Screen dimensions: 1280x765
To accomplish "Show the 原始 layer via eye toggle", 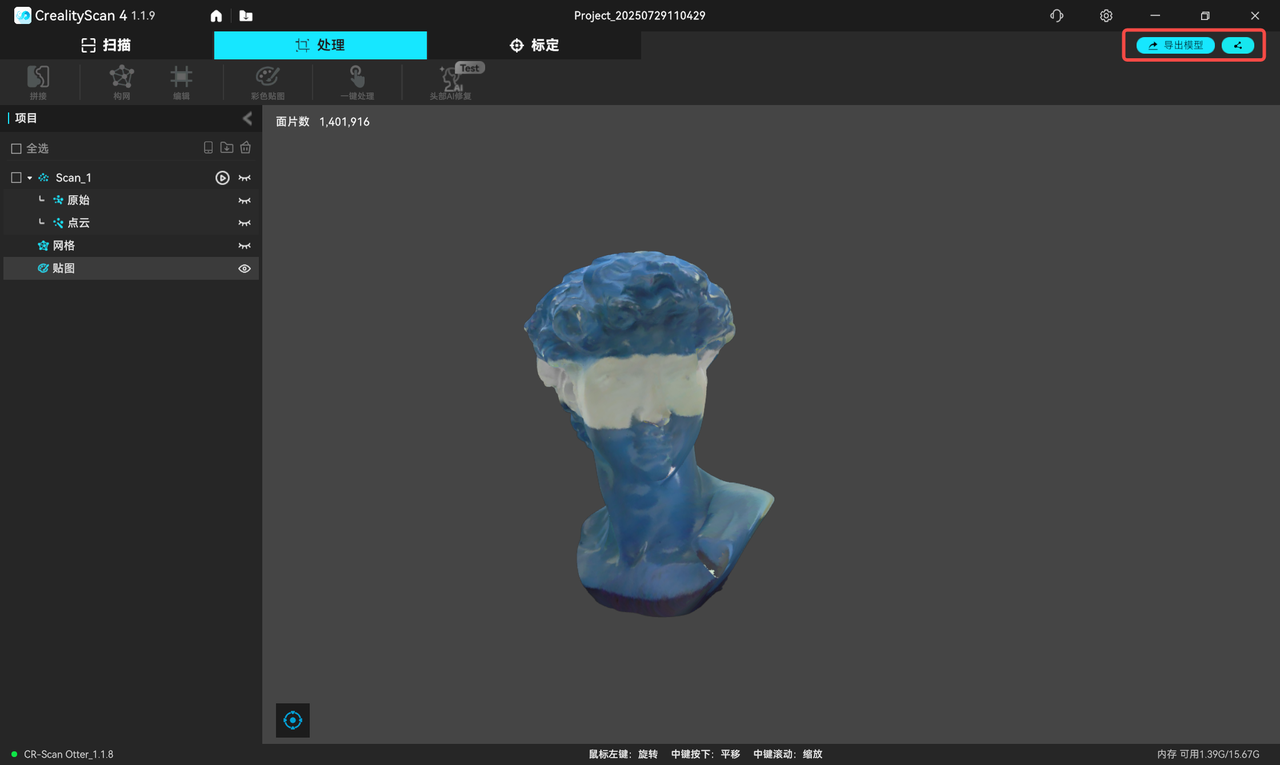I will point(244,200).
